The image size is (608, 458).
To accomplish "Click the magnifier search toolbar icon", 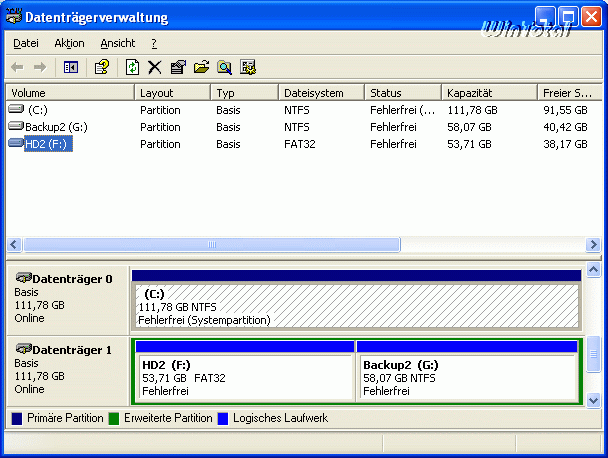I will tap(224, 67).
